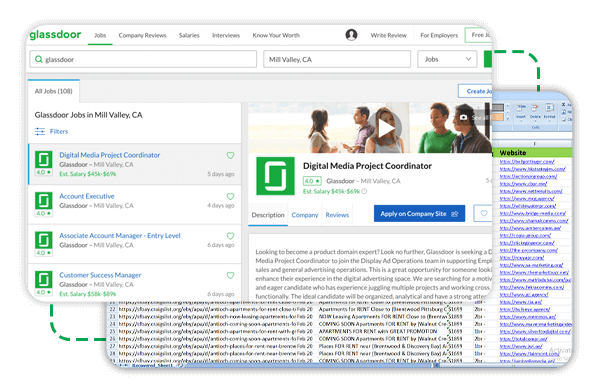Expand the cell styles gallery arrow in Excel

point(507,118)
